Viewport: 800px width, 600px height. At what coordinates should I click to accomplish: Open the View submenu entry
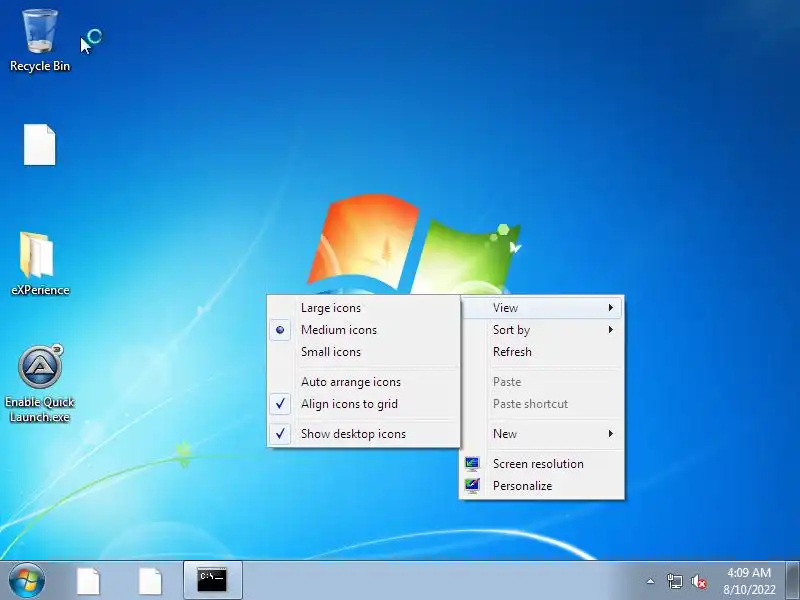542,308
